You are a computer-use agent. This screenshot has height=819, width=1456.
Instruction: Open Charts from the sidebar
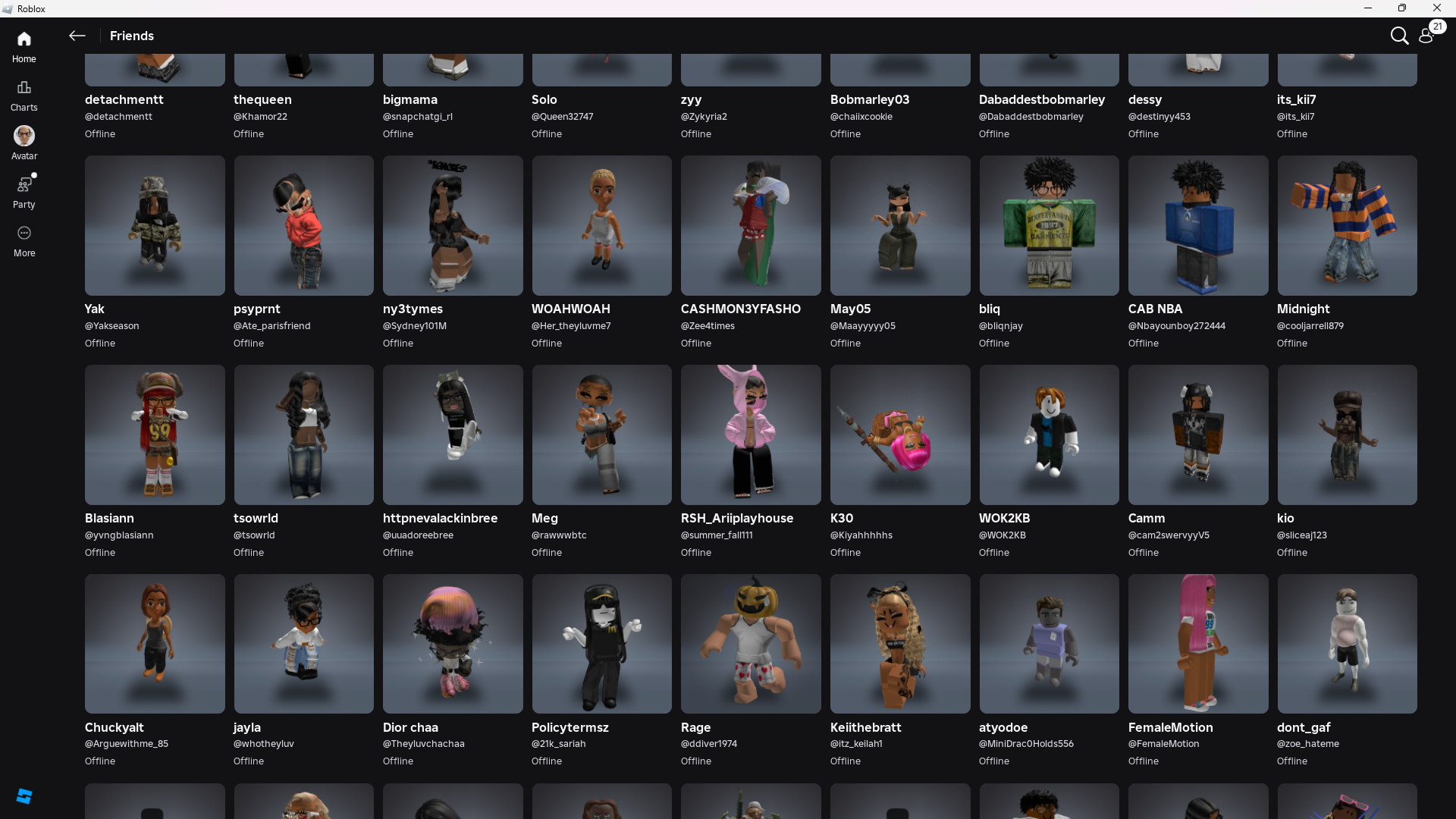coord(24,95)
